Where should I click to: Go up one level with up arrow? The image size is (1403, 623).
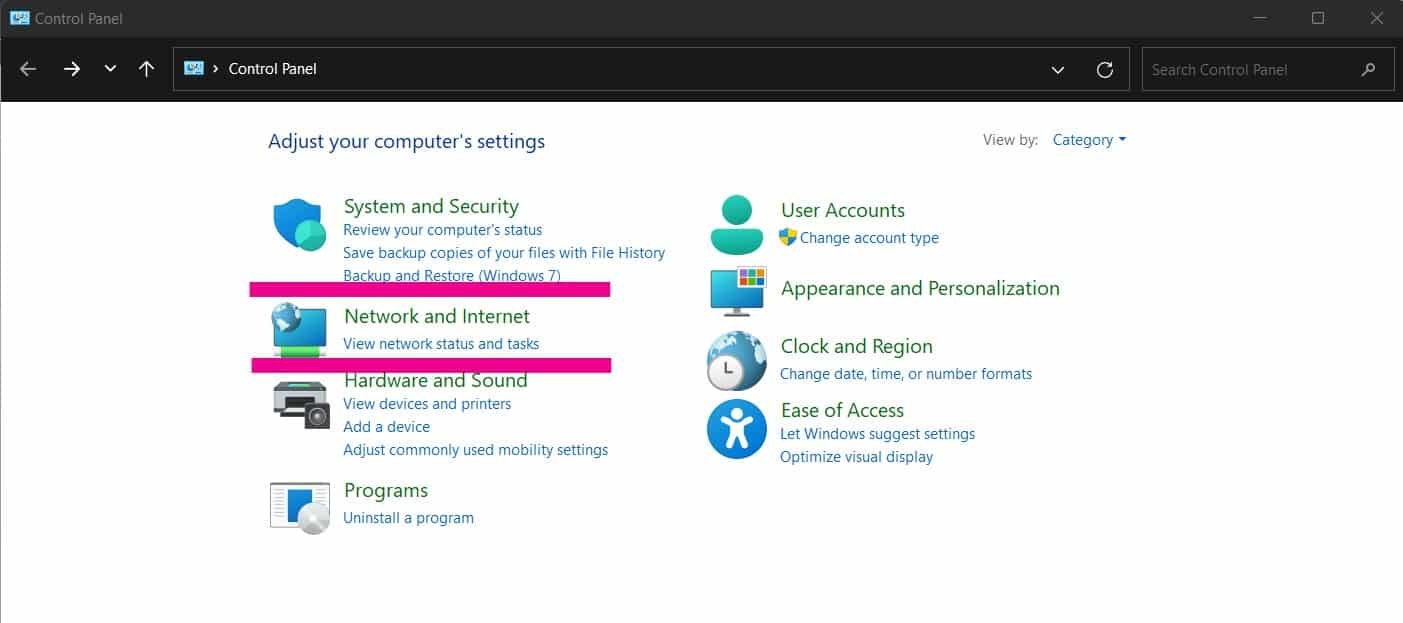tap(147, 69)
